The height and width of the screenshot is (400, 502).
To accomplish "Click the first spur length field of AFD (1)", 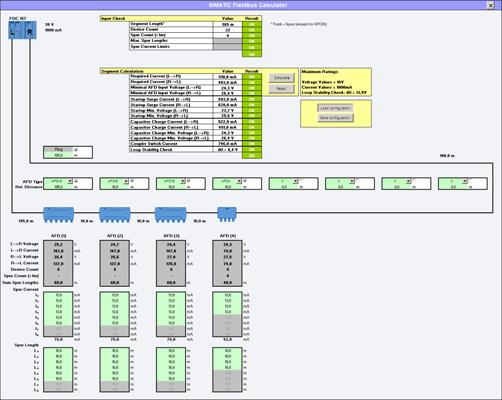I will (x=58, y=351).
